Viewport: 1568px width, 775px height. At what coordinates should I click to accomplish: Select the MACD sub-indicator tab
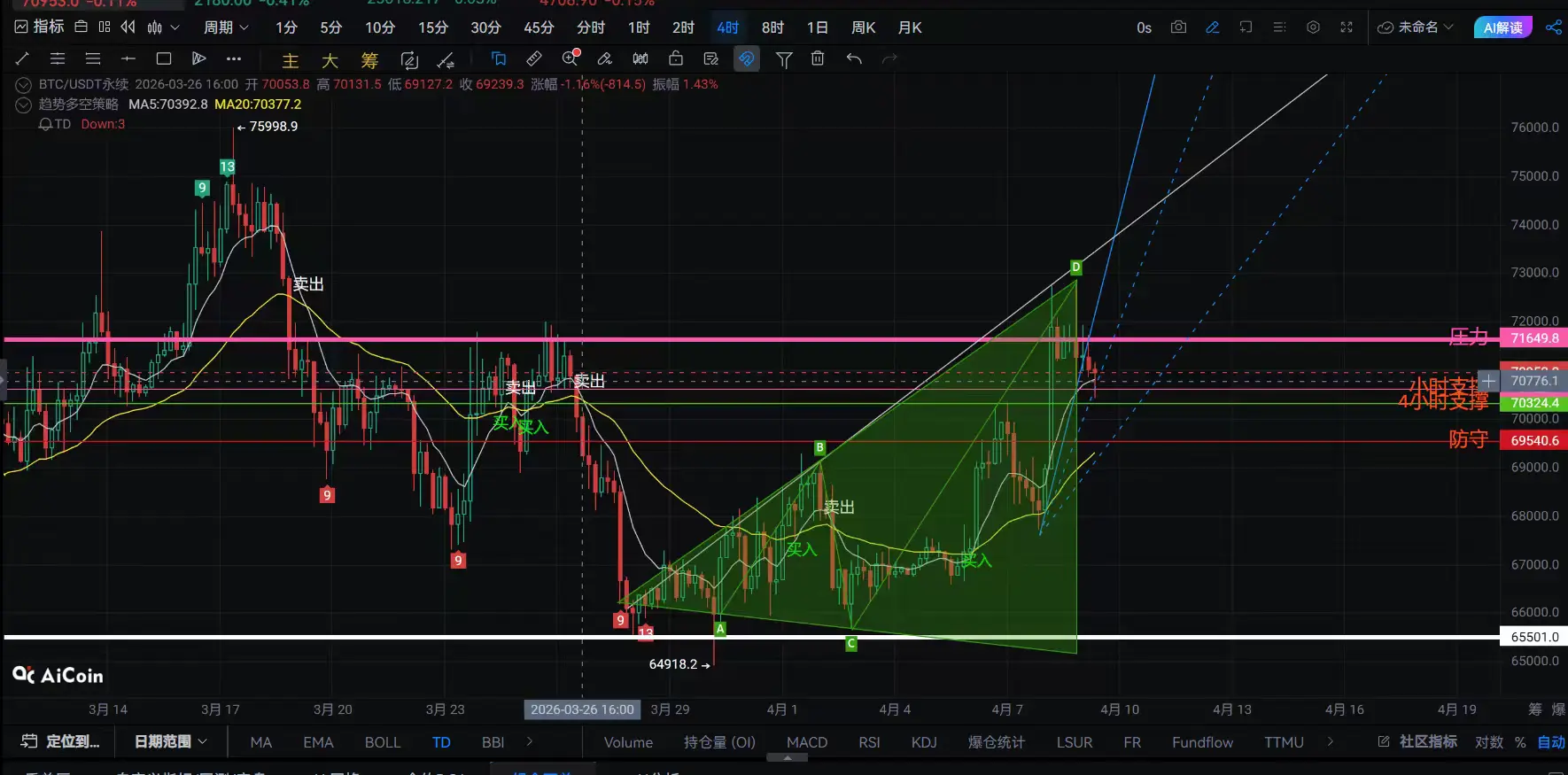point(807,742)
